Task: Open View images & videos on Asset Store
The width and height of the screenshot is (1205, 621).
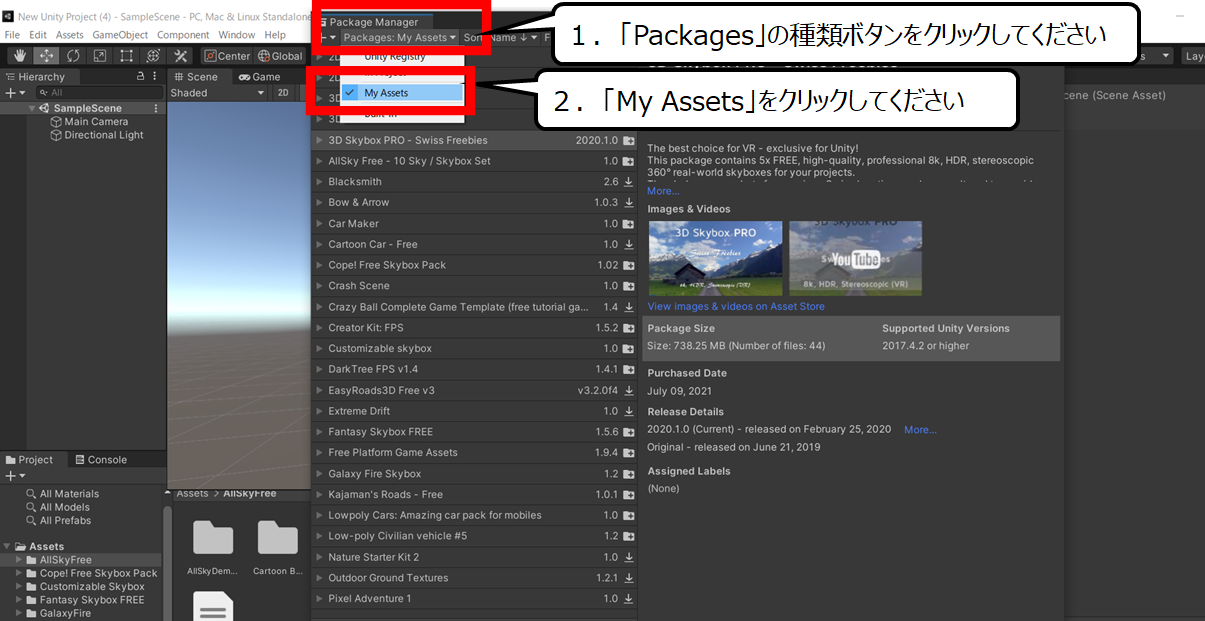Action: tap(736, 306)
